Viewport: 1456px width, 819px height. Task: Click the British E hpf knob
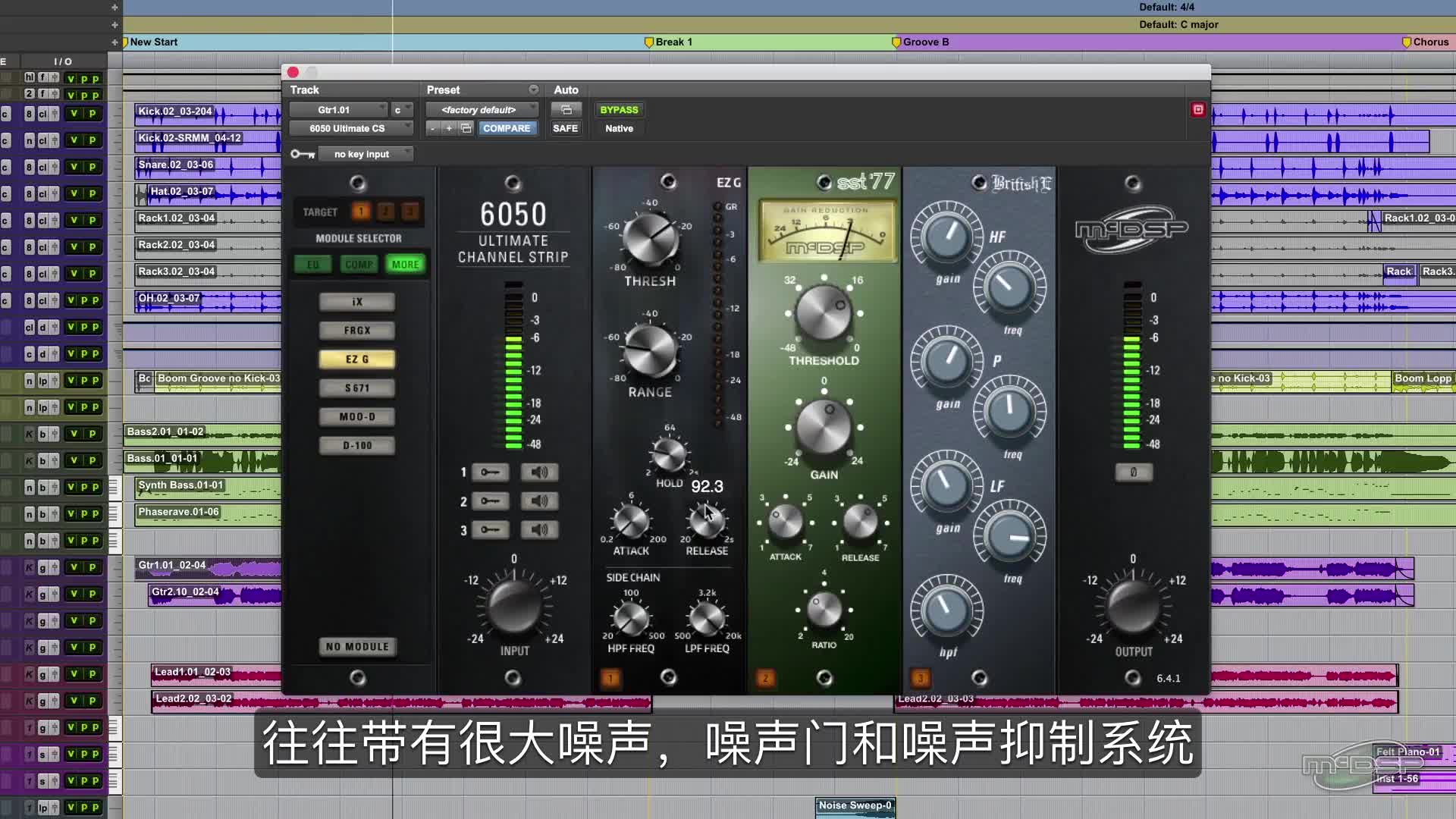point(946,610)
